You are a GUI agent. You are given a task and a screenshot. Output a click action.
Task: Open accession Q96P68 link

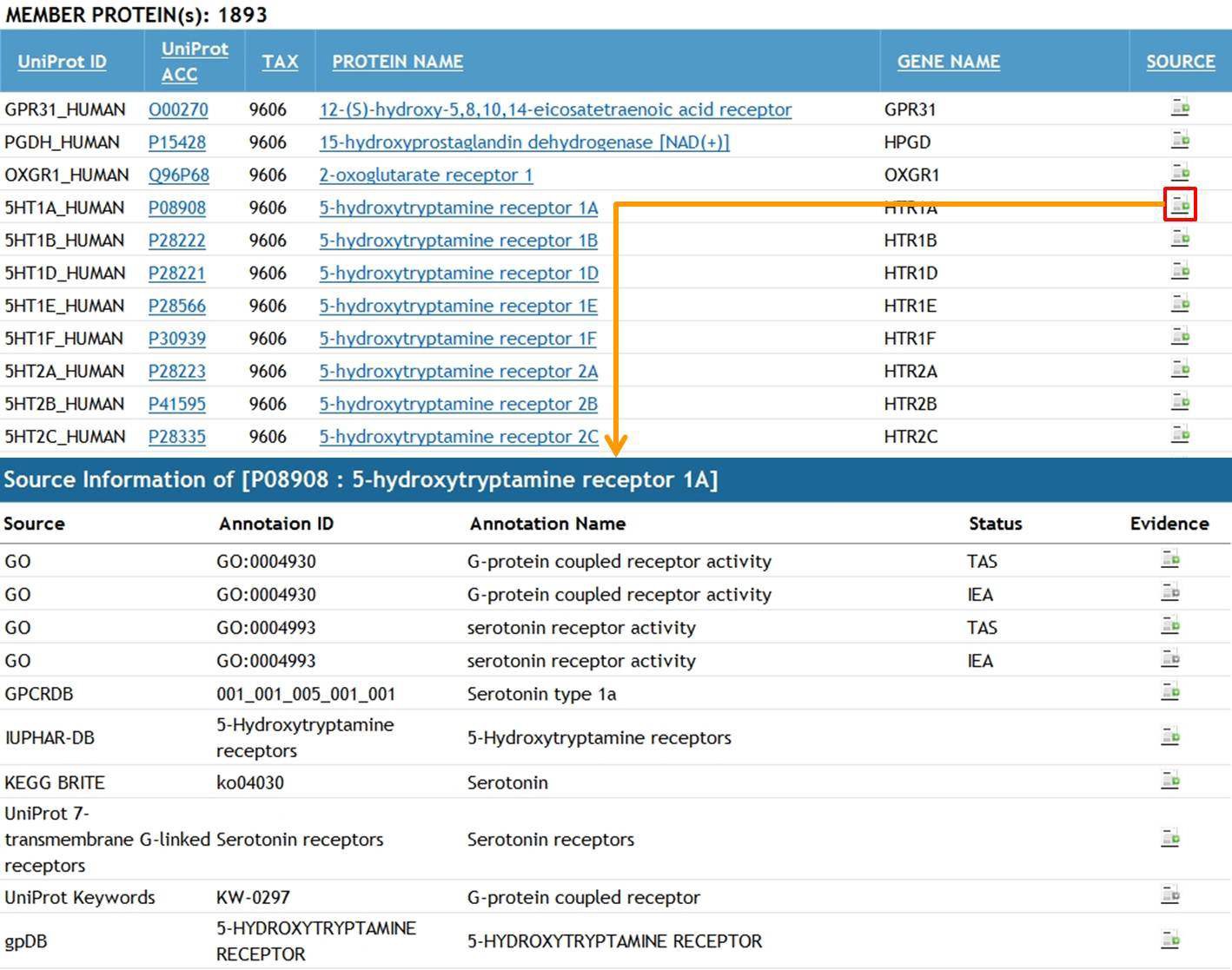click(179, 175)
